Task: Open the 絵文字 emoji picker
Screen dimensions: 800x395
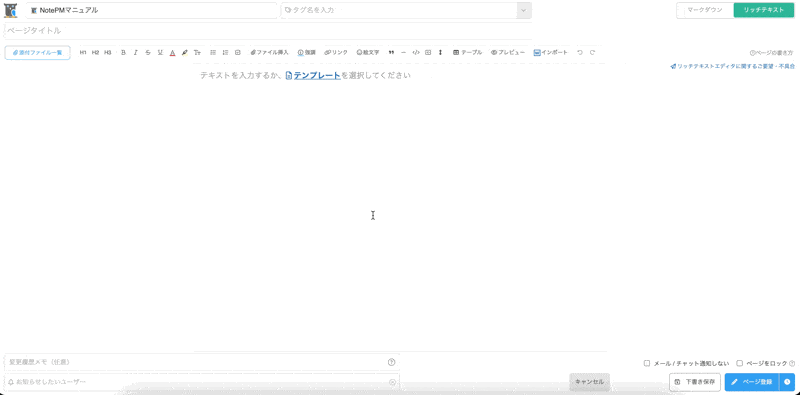Action: coord(368,53)
